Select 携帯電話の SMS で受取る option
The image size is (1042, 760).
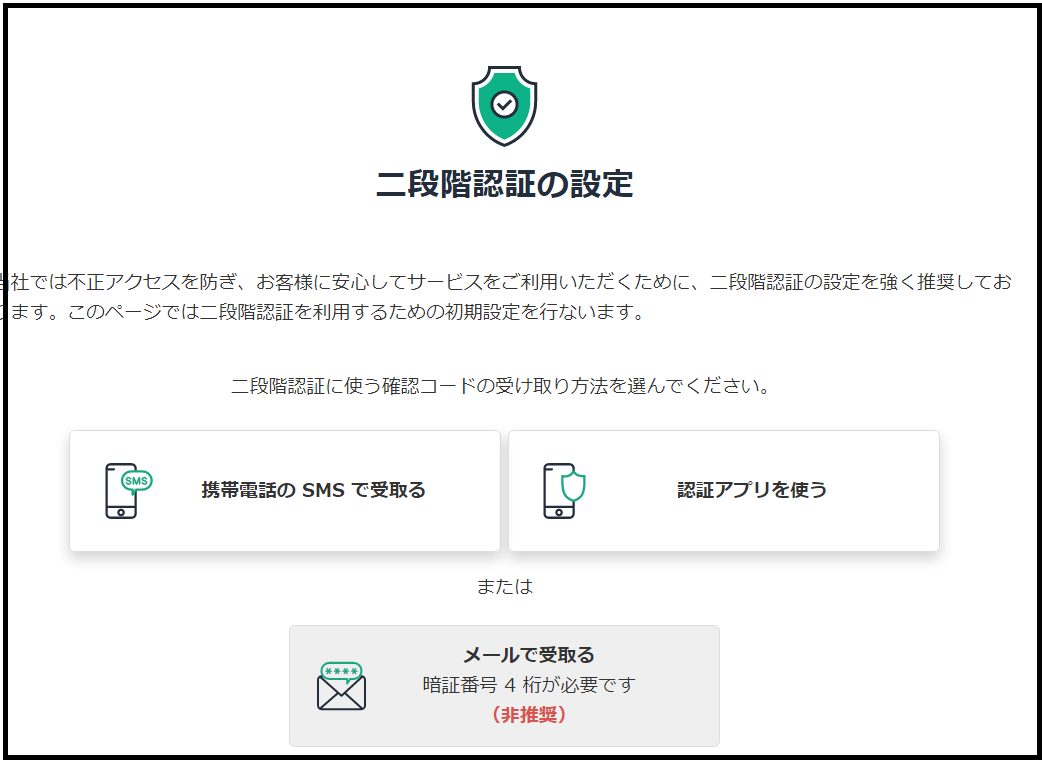coord(285,490)
